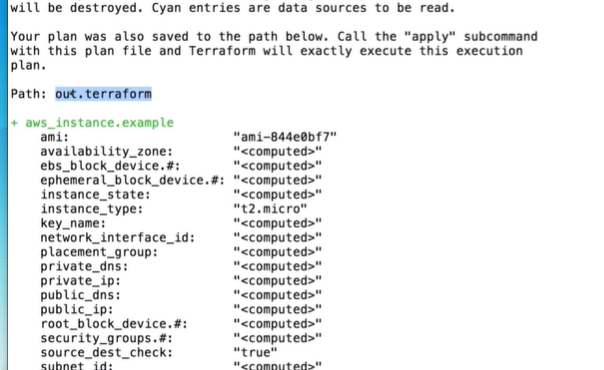The width and height of the screenshot is (604, 370).
Task: Select the computed value of ephemeral_block_device.#
Action: (x=277, y=180)
